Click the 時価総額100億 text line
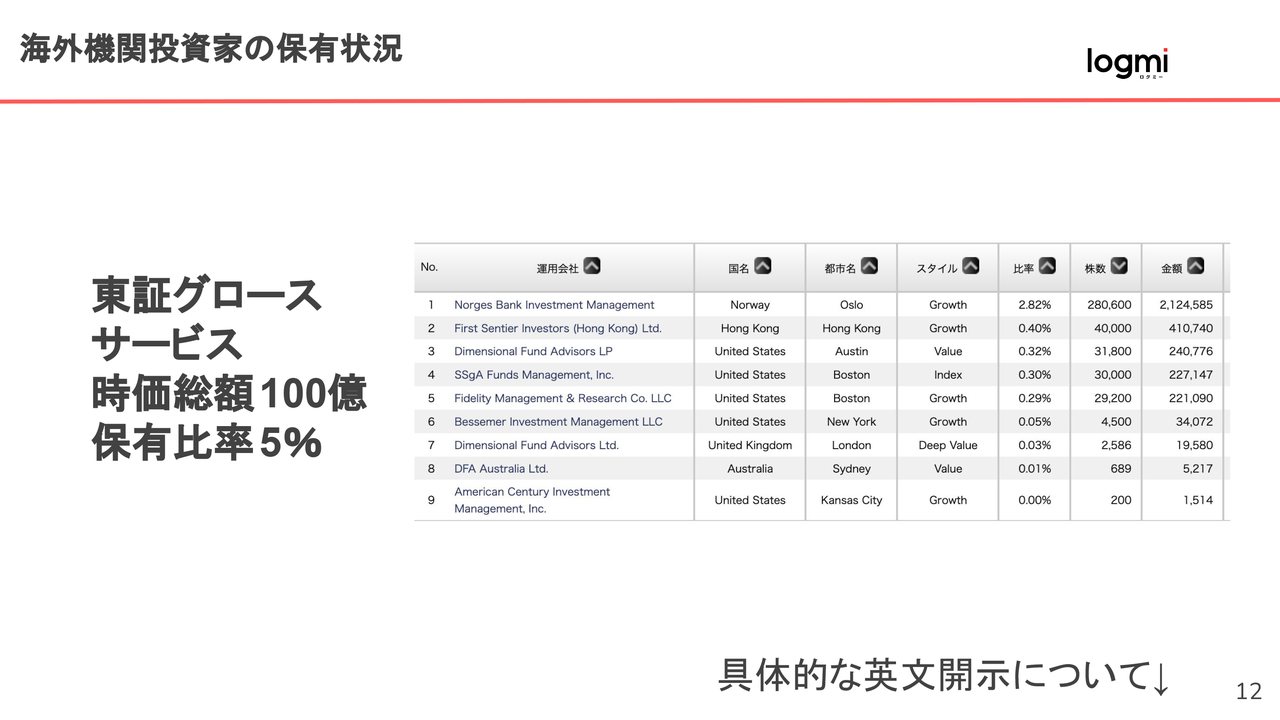Screen dimensions: 1280x720 229,394
